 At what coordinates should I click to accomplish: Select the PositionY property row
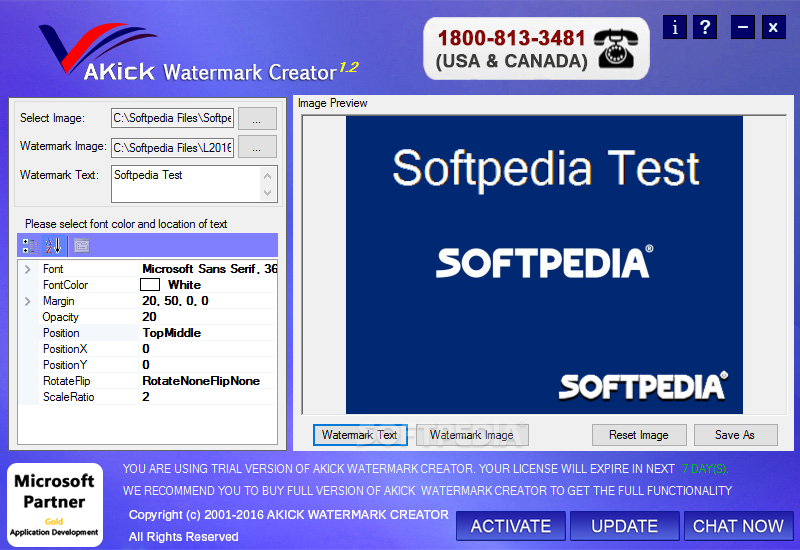148,365
